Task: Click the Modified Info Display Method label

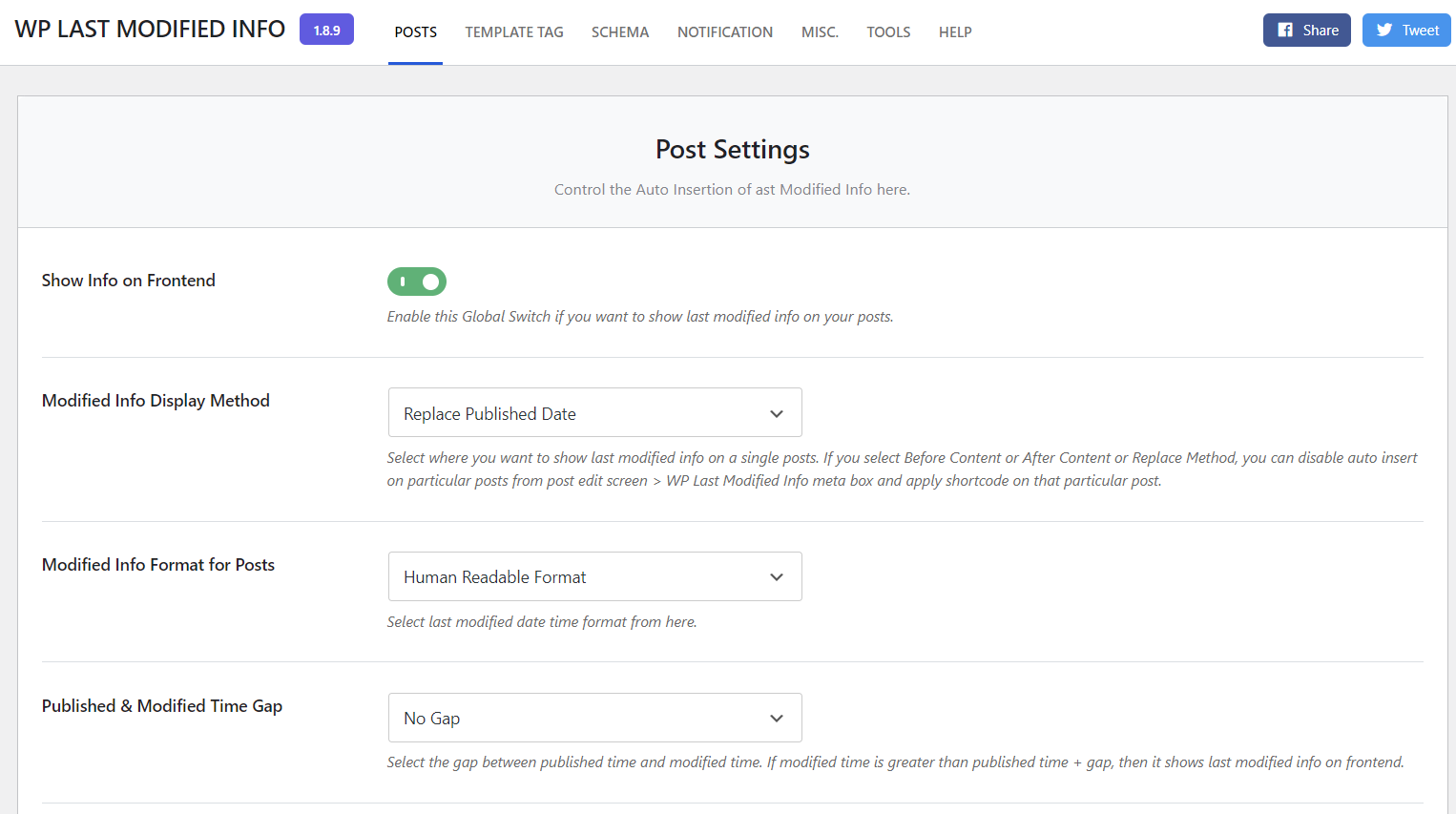Action: point(156,401)
